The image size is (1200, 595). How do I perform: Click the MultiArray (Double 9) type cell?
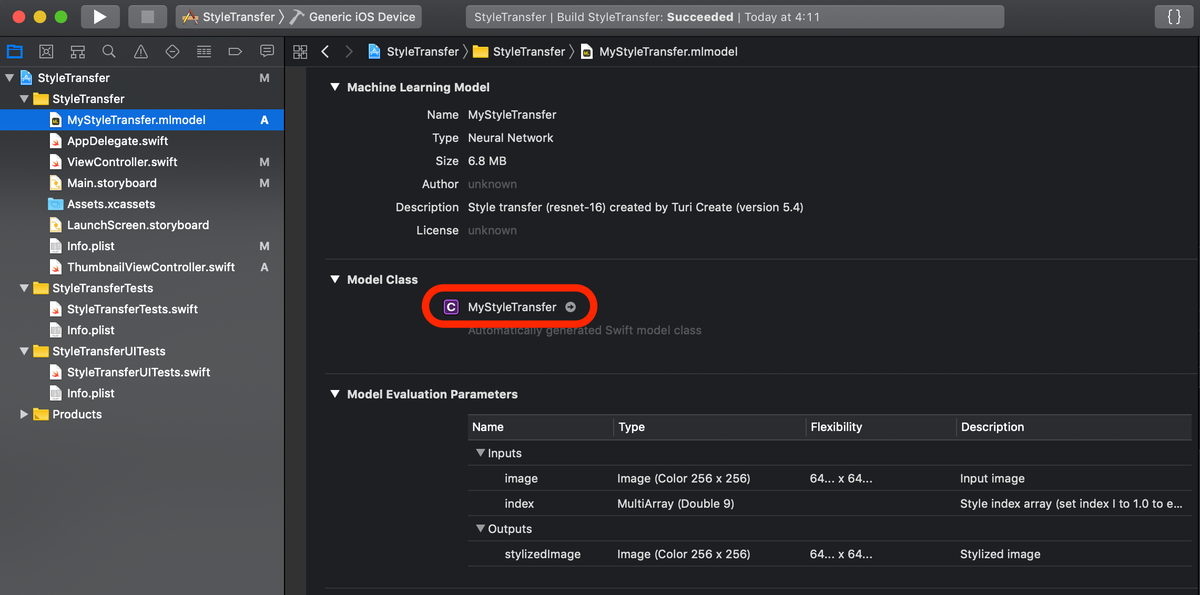(x=676, y=504)
